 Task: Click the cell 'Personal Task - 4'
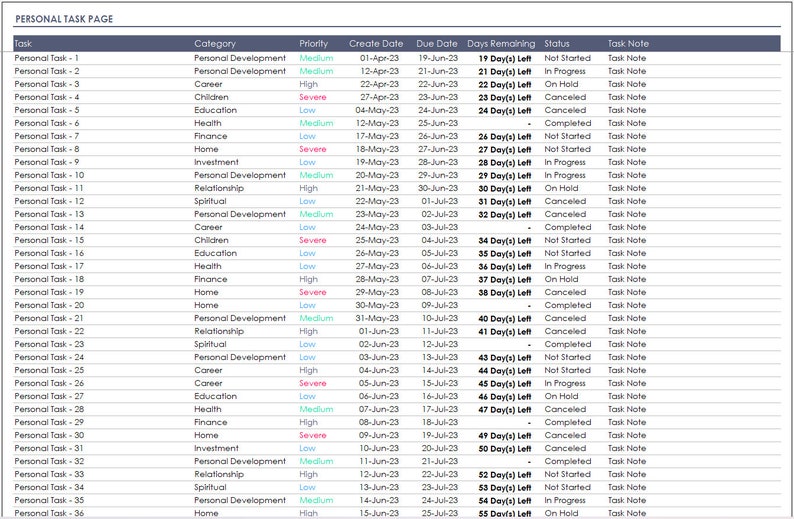(47, 97)
